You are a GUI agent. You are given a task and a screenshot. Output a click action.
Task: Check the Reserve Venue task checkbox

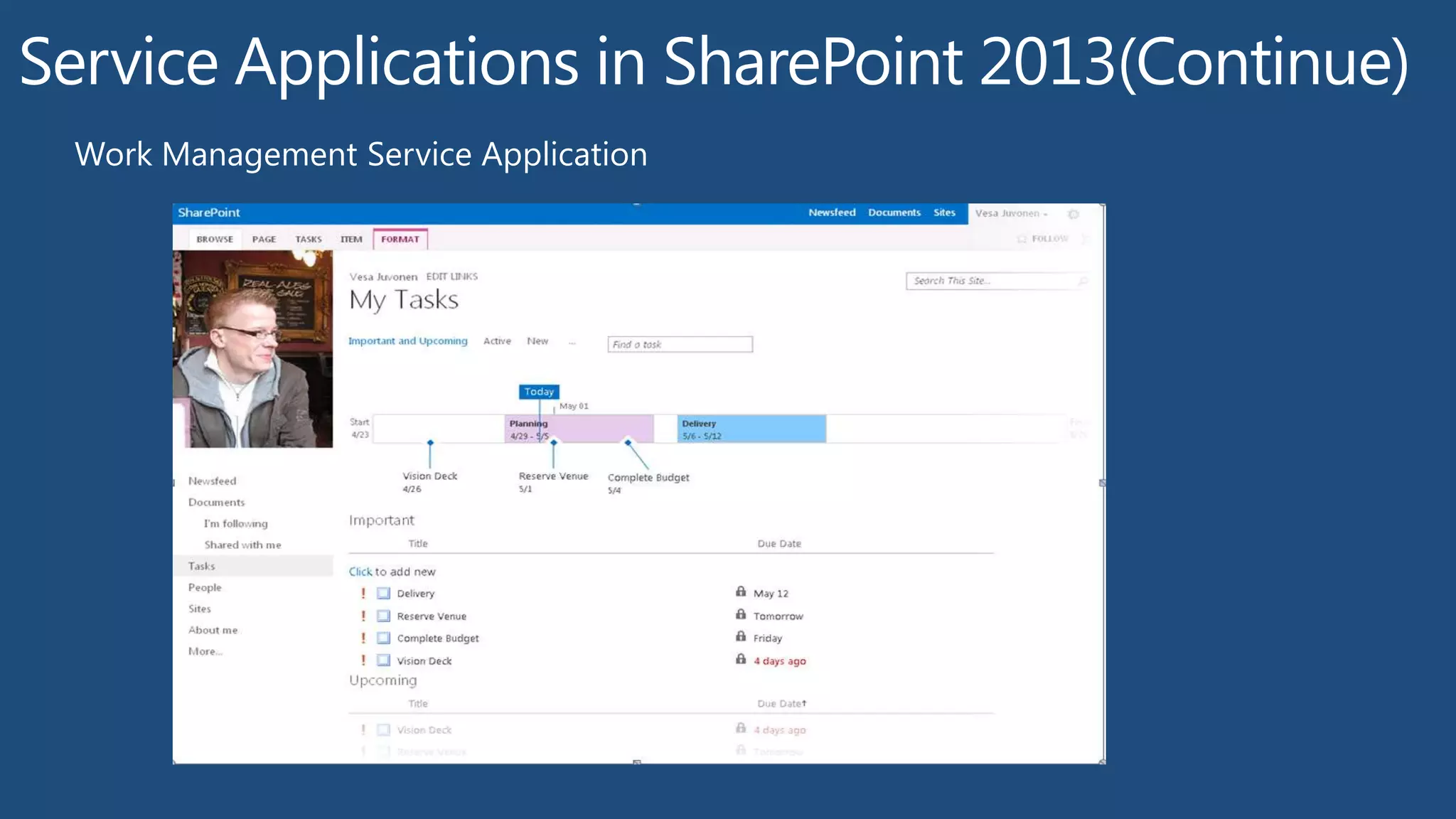tap(383, 616)
